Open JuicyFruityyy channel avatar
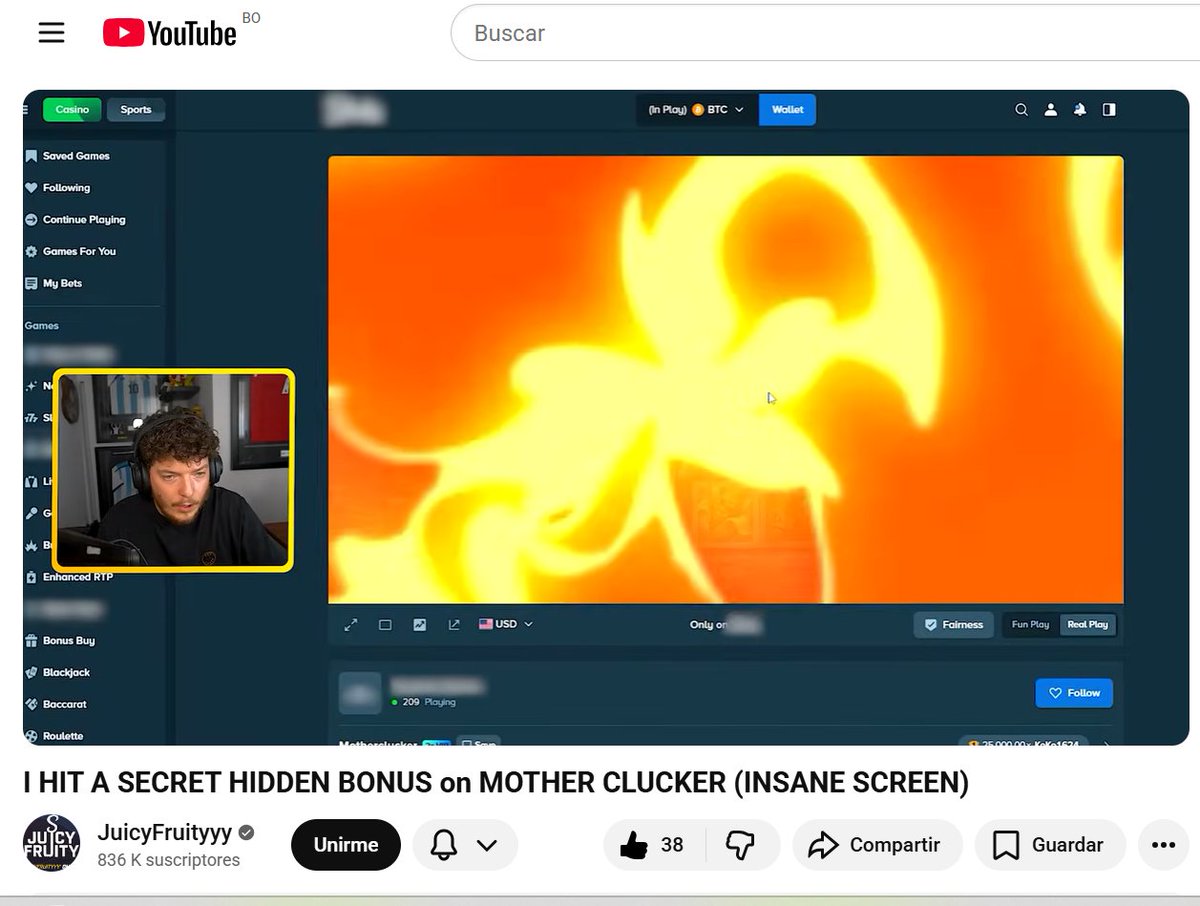This screenshot has height=906, width=1200. 51,844
